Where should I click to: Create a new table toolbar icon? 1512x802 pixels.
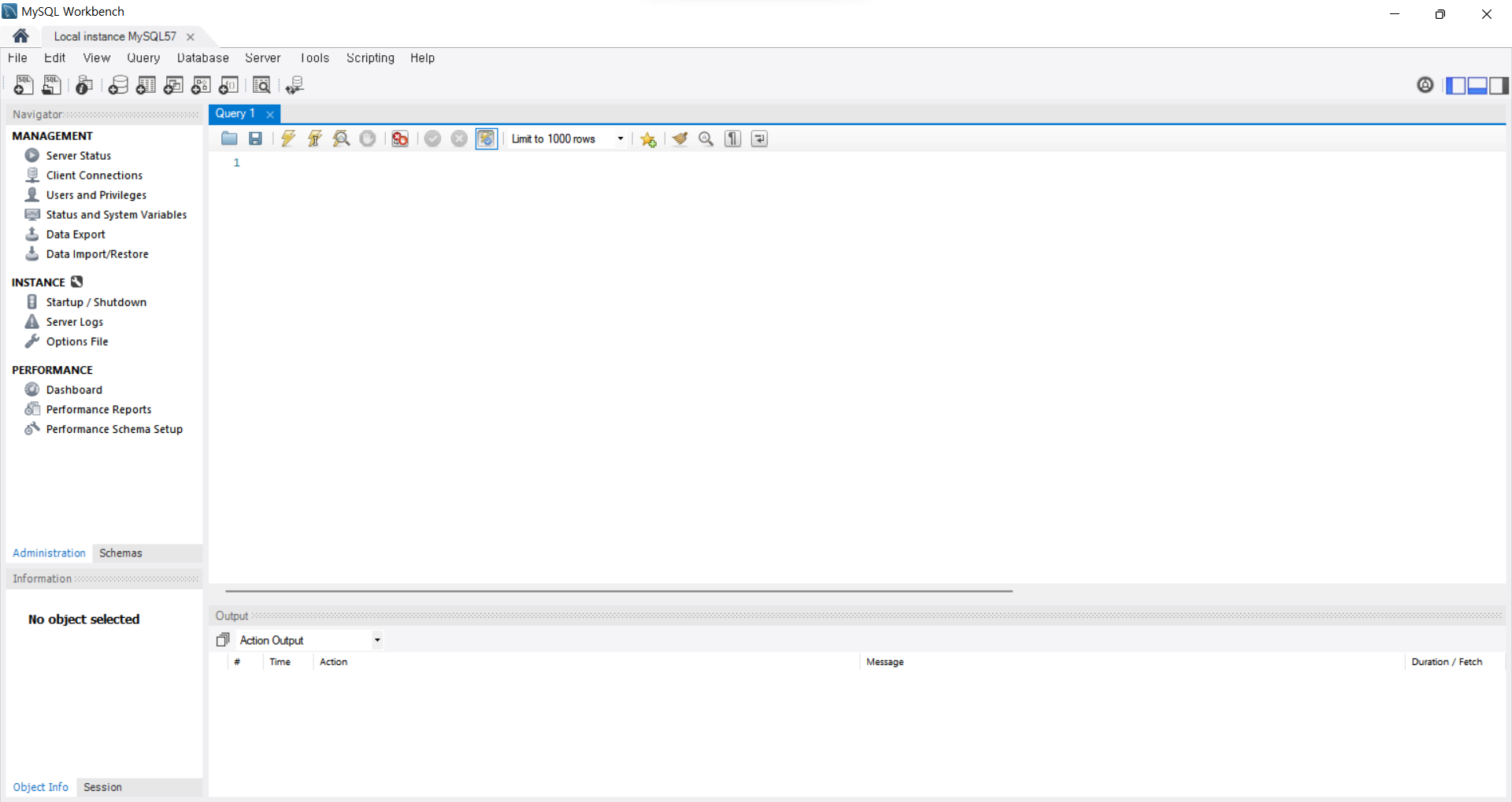pos(146,85)
